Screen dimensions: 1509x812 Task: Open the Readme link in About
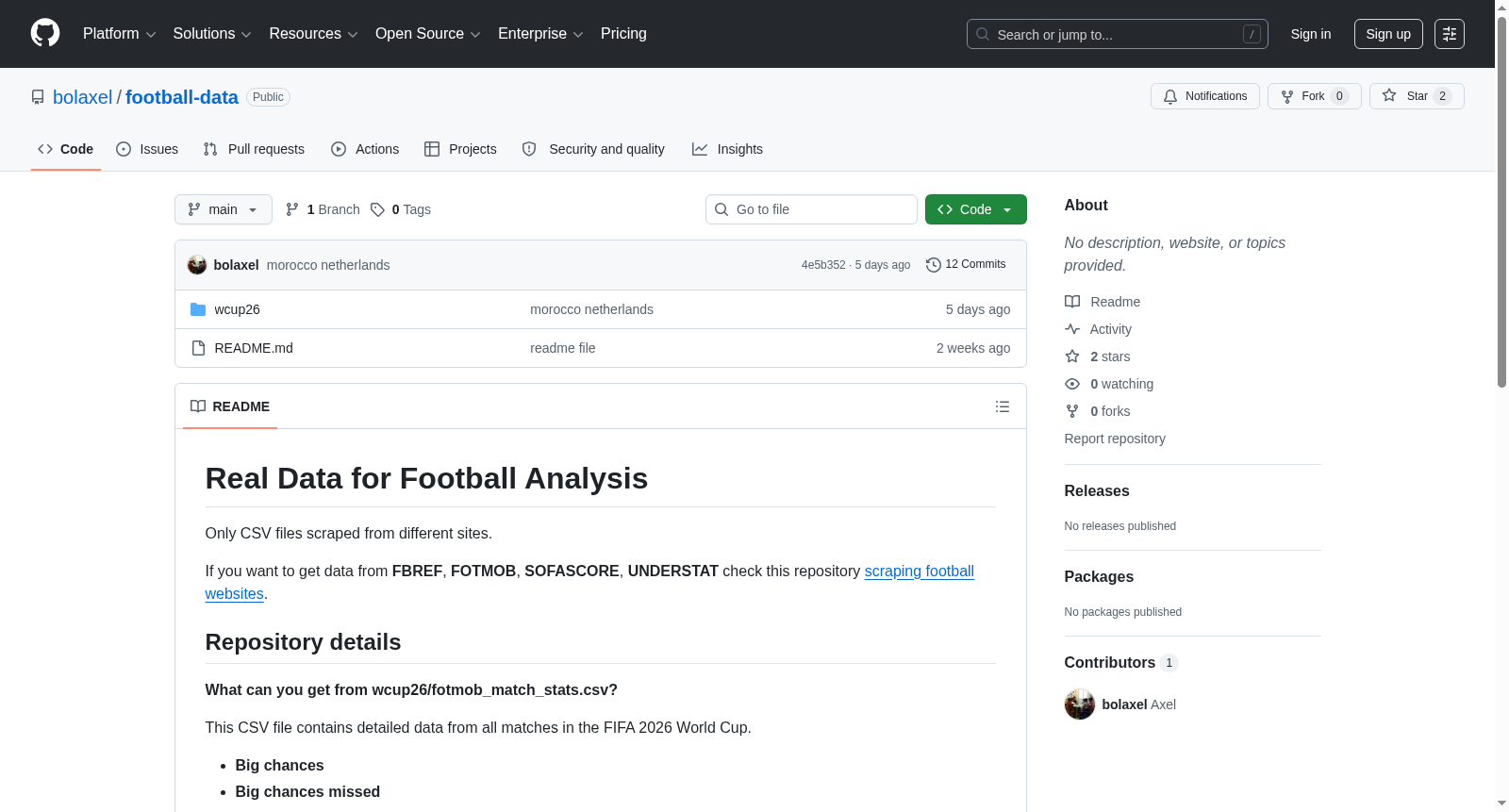pos(1103,302)
